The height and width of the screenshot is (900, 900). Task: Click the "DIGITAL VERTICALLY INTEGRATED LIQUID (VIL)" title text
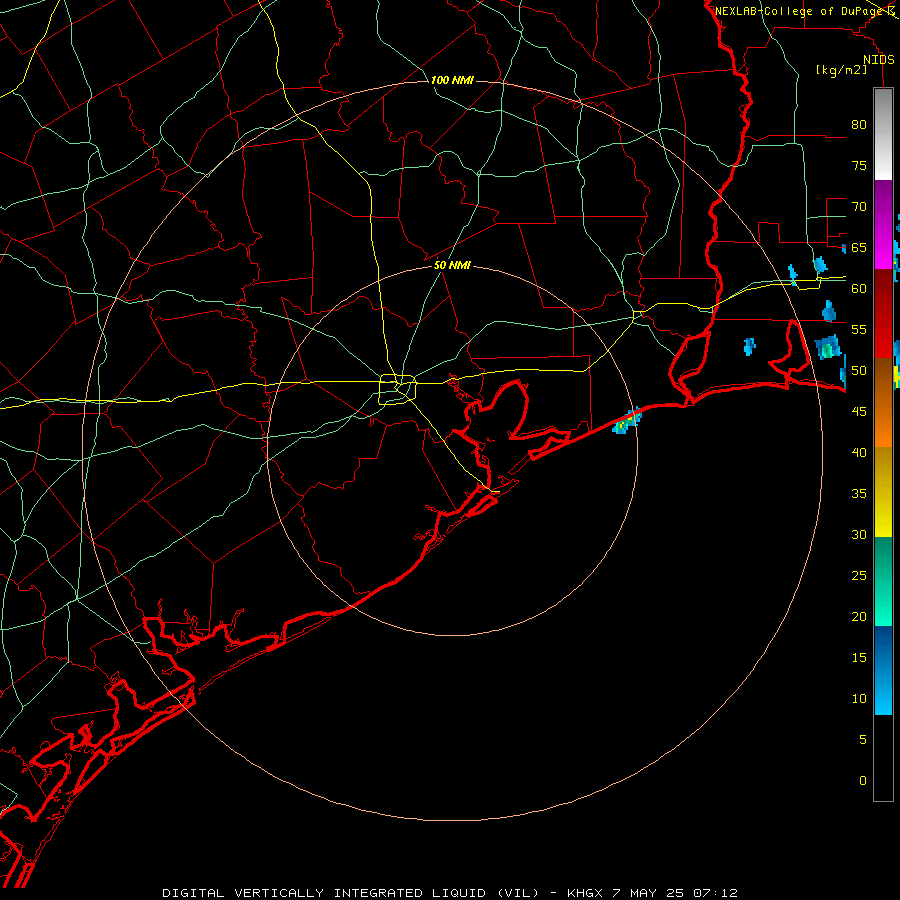point(351,893)
